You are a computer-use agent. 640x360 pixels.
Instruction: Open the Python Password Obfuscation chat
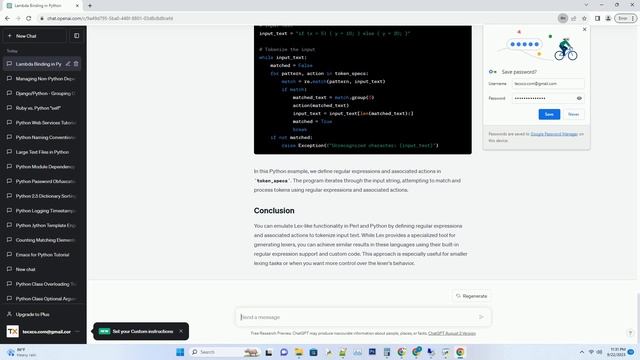pyautogui.click(x=42, y=181)
